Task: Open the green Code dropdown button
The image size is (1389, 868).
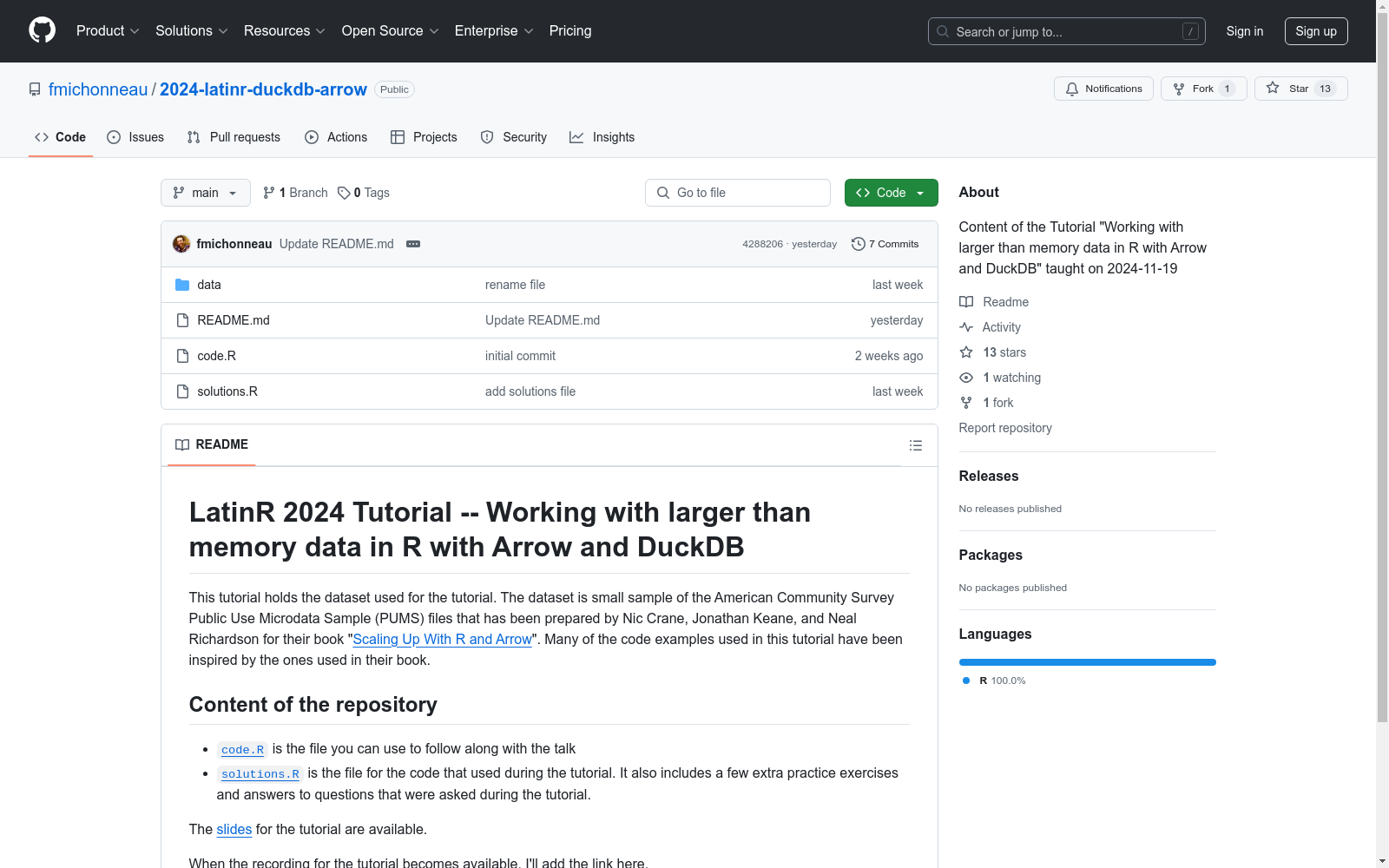Action: (892, 193)
